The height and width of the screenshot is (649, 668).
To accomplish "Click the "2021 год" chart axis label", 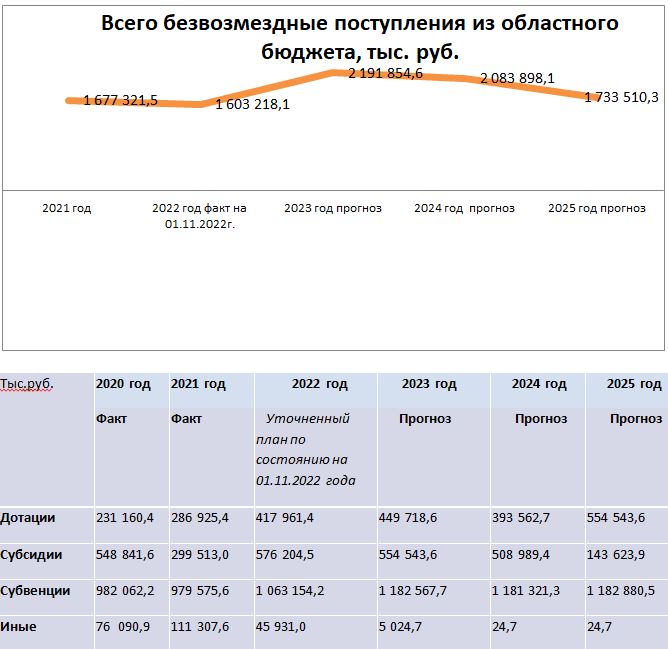I will [67, 209].
